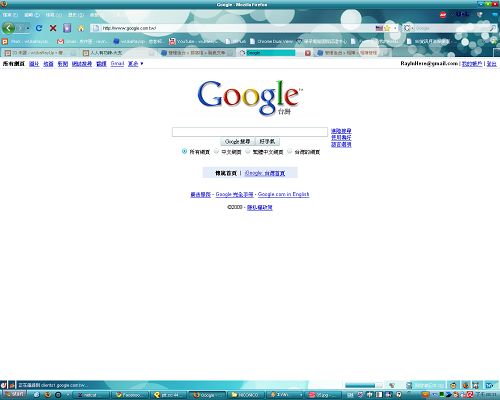Open the jpg image window in taskbar

pos(323,395)
